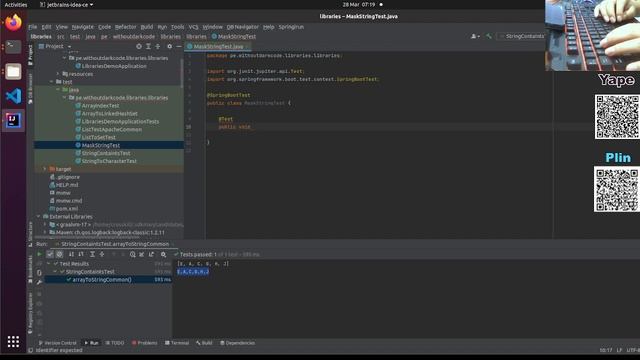This screenshot has height=360, width=640.
Task: Click the locate-file target icon in Project panel
Action: tap(139, 47)
